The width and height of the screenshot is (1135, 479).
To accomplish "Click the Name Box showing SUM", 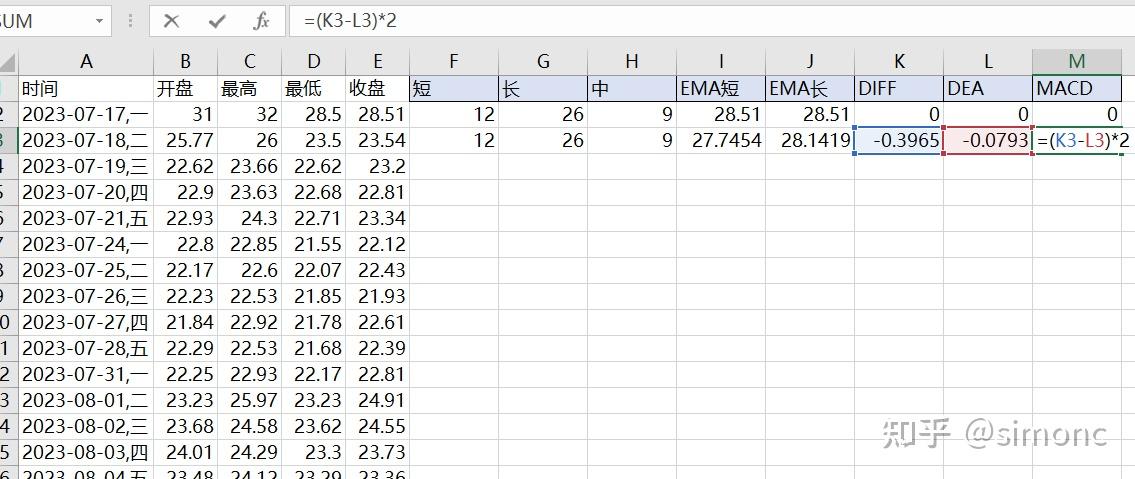I will pyautogui.click(x=40, y=21).
